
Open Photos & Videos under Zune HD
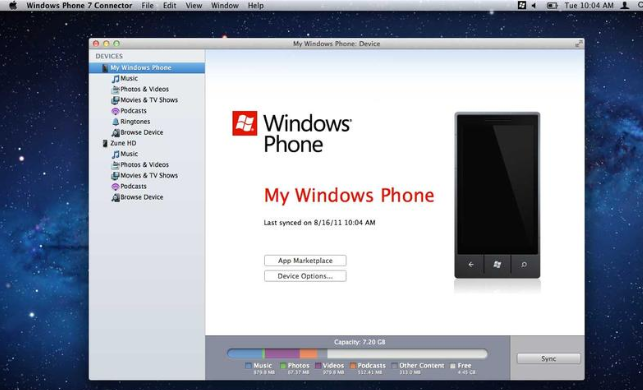(x=140, y=165)
